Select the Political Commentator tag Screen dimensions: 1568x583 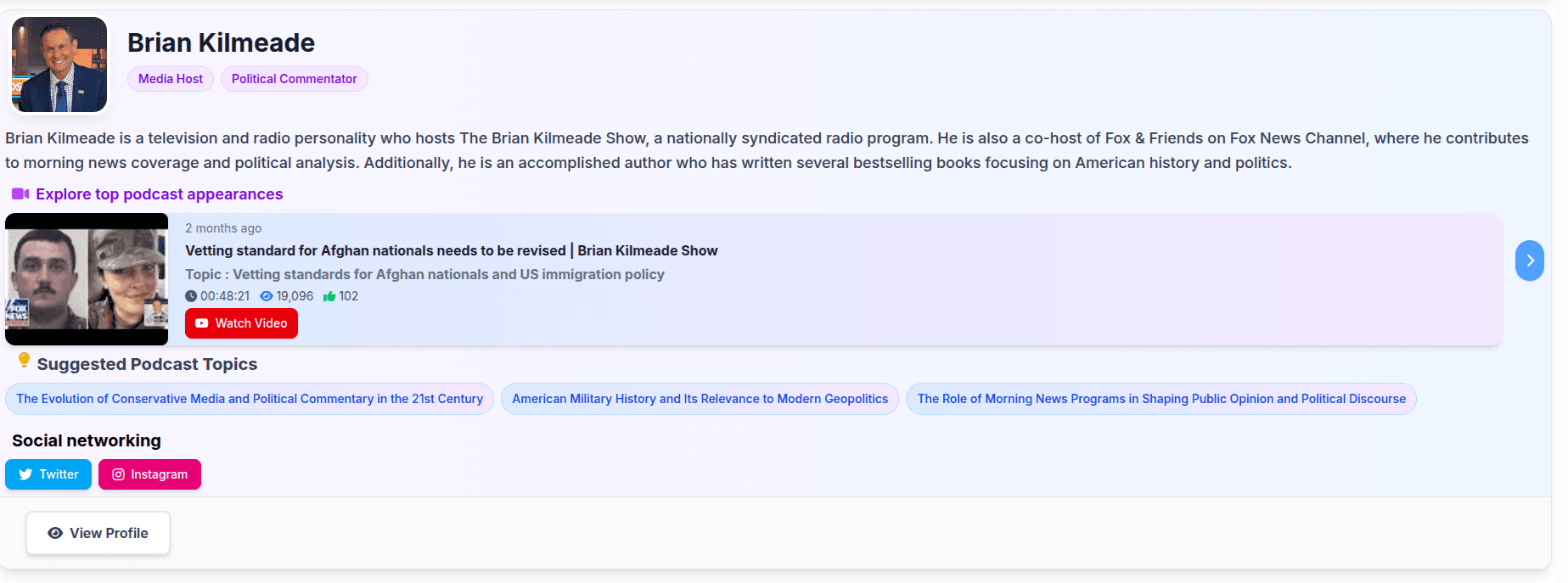294,79
